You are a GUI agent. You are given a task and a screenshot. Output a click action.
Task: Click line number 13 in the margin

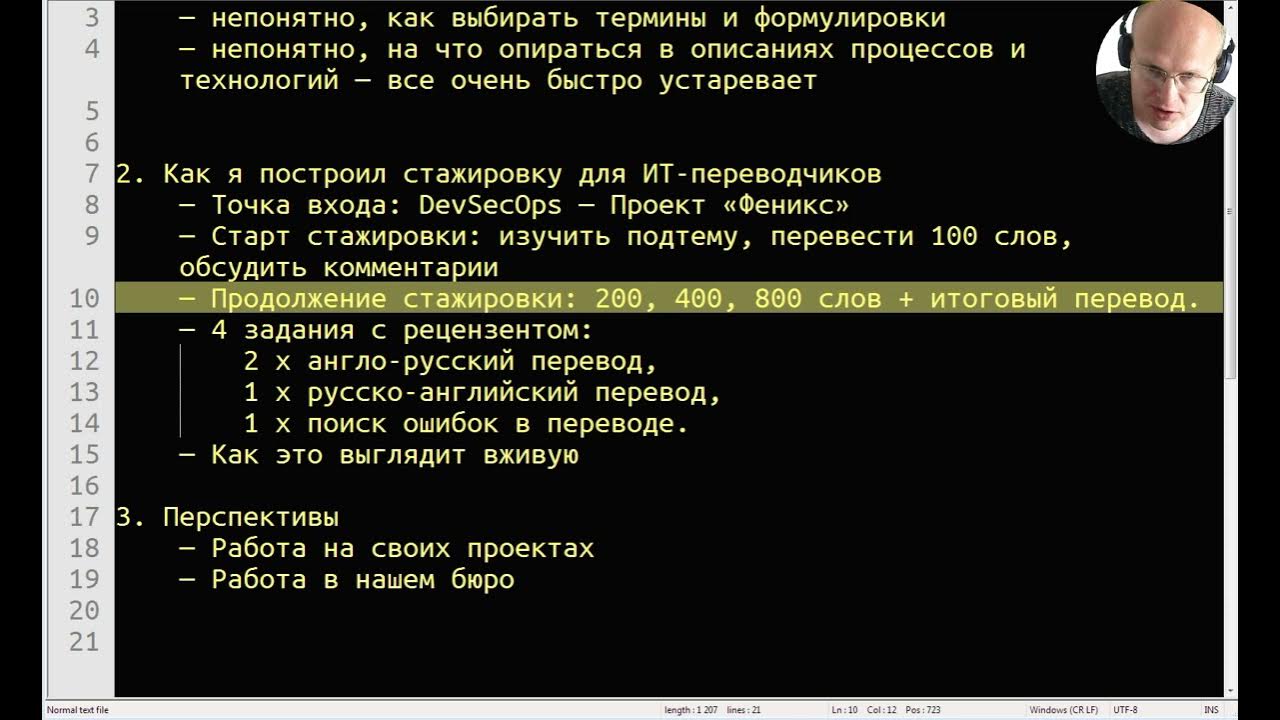click(x=84, y=392)
